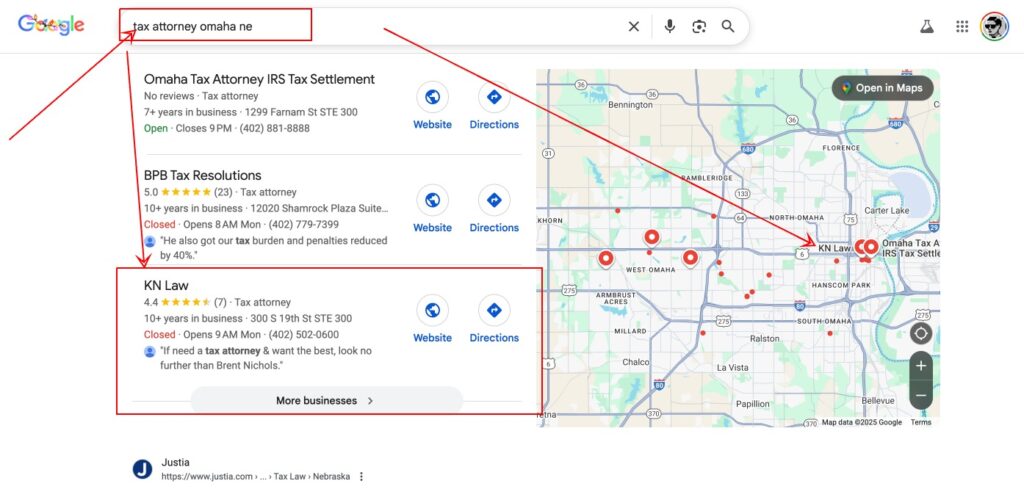Start voice search with microphone icon

[670, 27]
